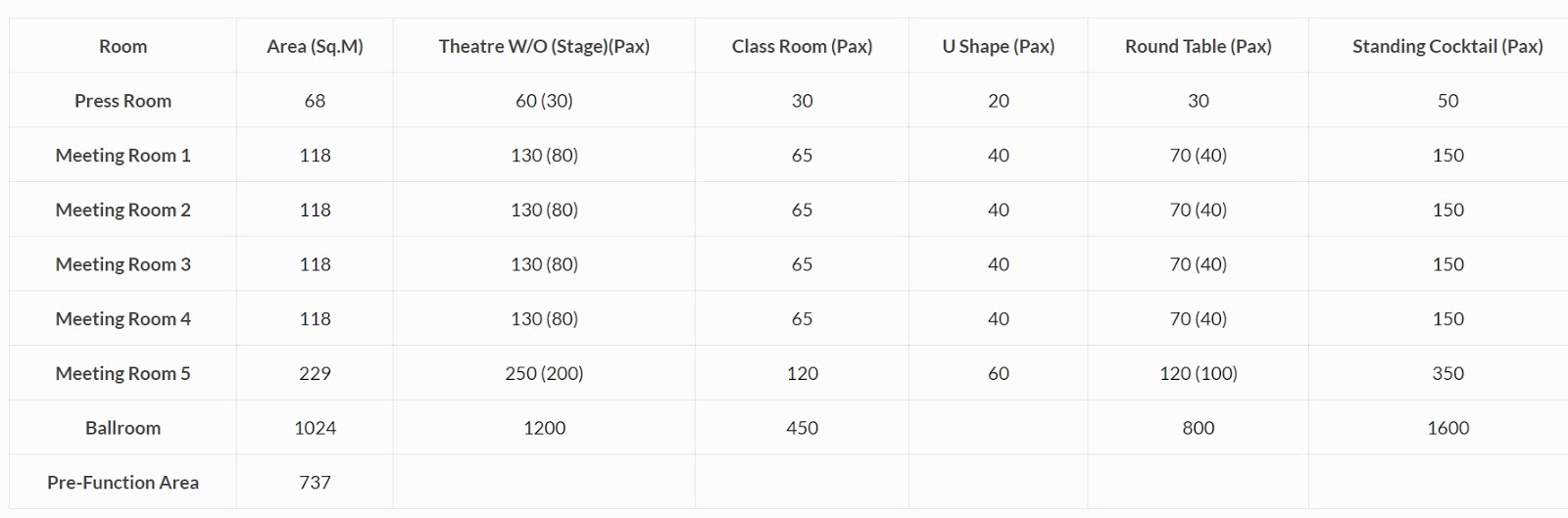Select the Meeting Room 4 label
This screenshot has width=1568, height=518.
point(122,319)
